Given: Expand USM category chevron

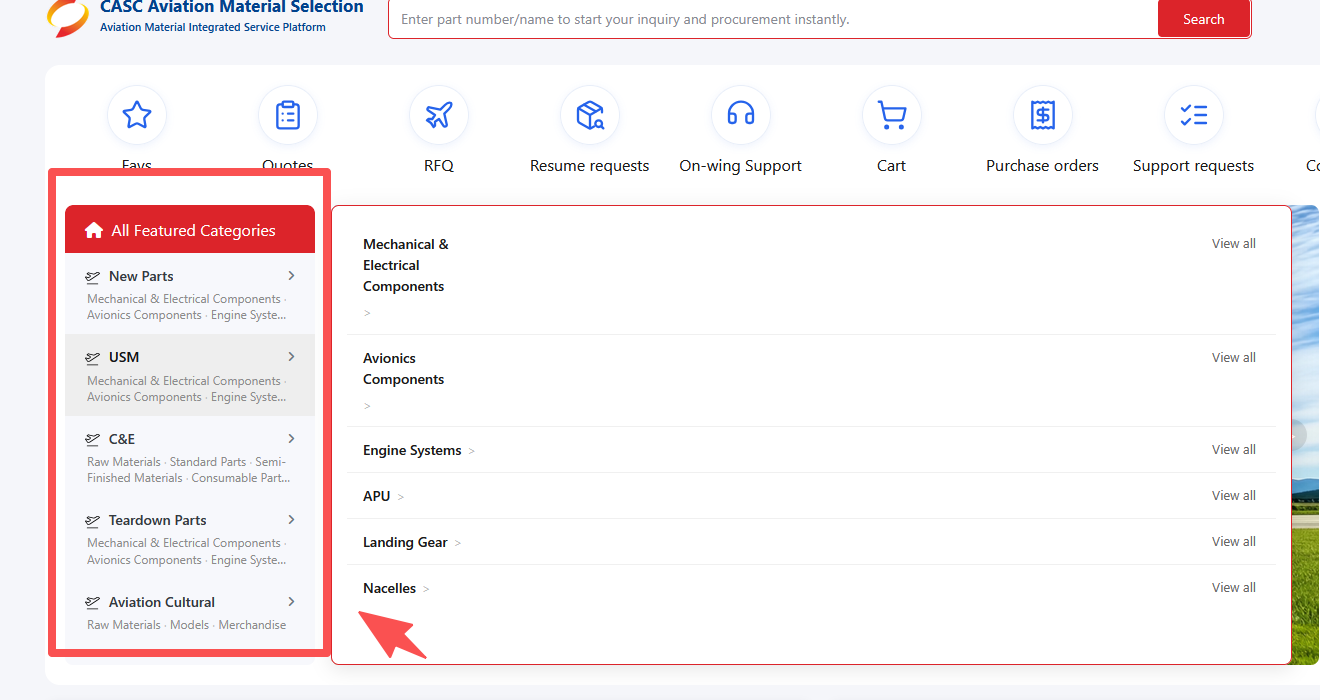Looking at the screenshot, I should click(291, 356).
